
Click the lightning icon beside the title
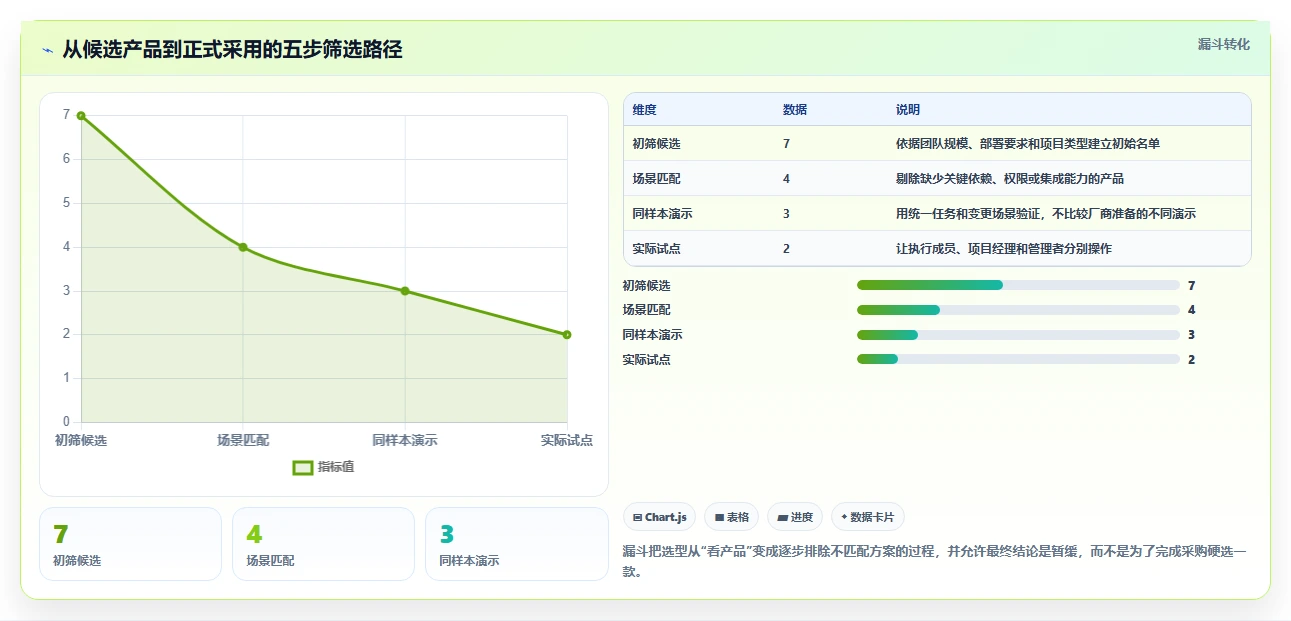47,50
